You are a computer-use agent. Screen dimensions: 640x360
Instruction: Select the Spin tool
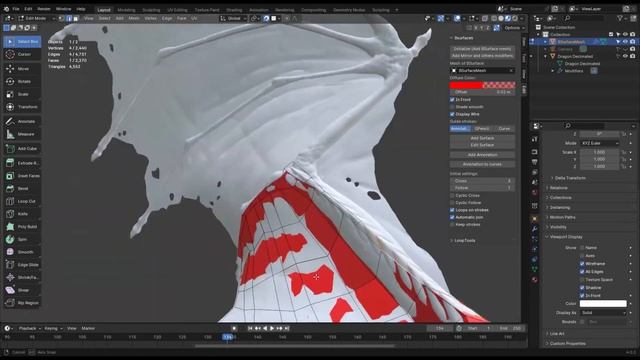coord(22,240)
